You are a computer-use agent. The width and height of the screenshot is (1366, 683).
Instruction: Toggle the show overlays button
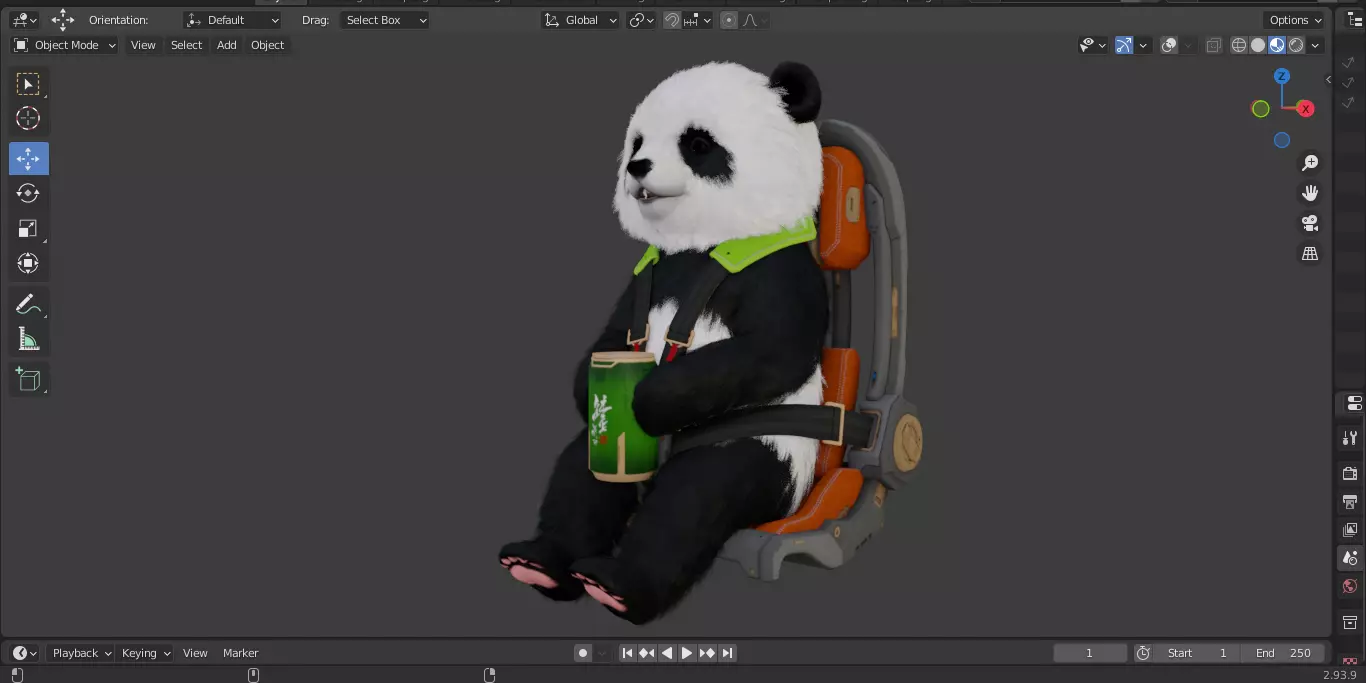pos(1169,45)
